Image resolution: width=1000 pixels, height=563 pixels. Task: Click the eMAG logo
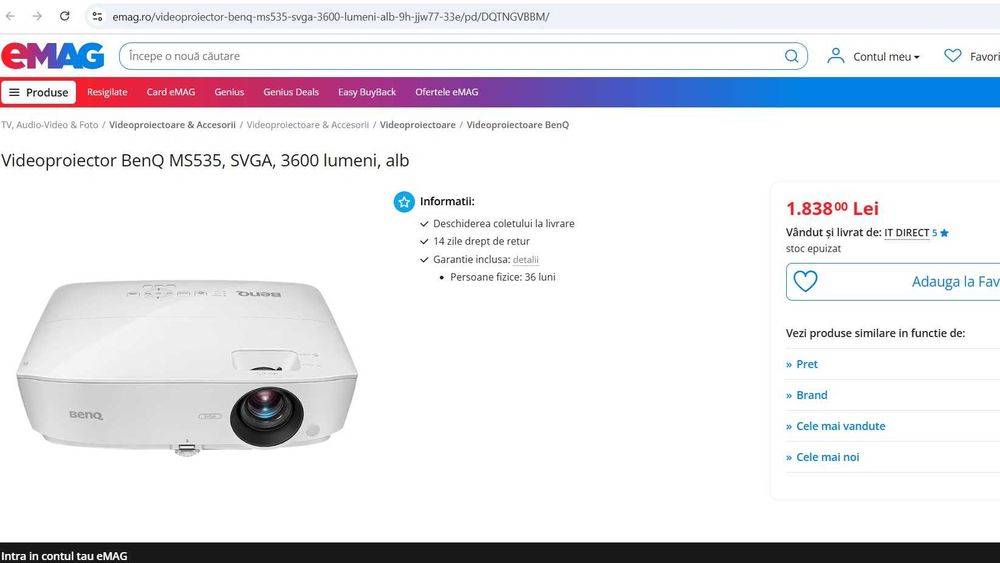tap(52, 56)
